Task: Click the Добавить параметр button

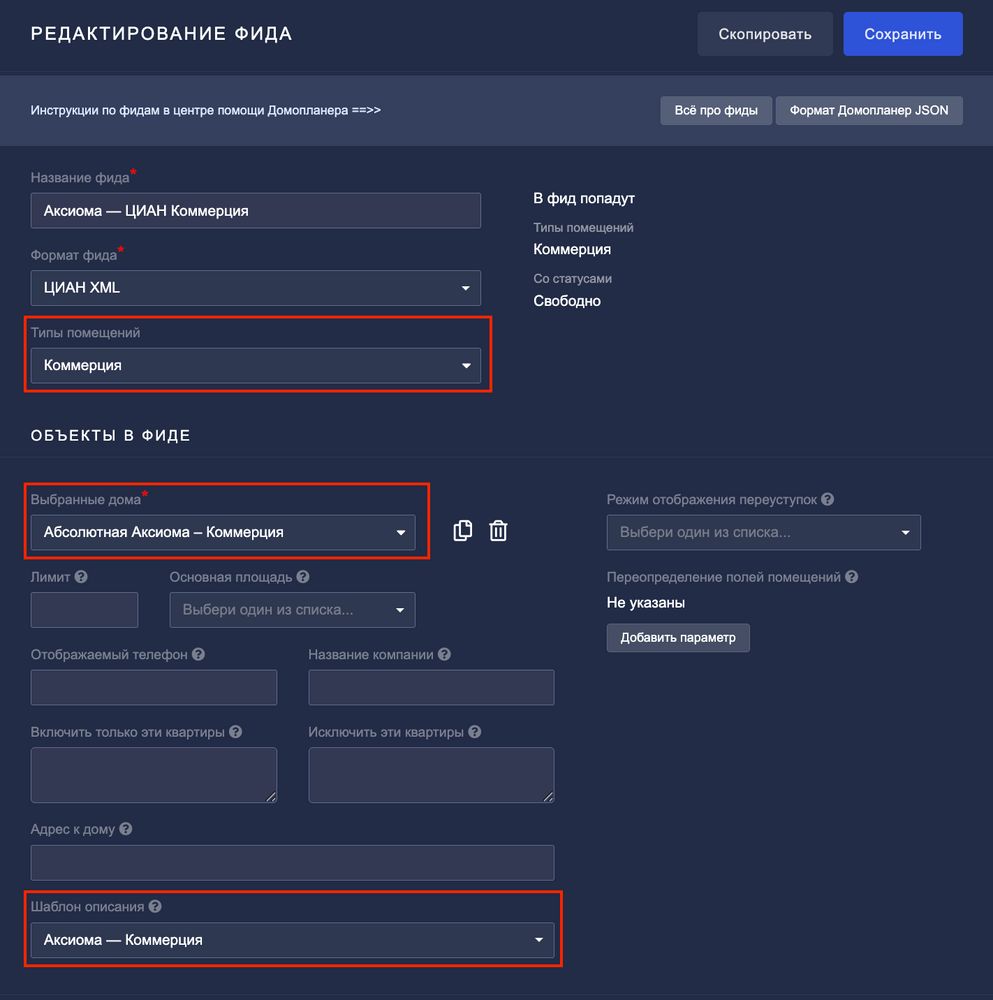Action: click(678, 638)
